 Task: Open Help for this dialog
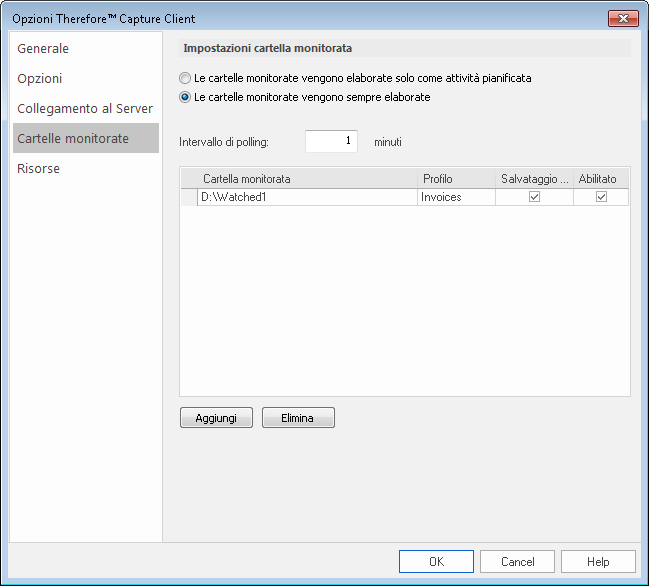[x=598, y=562]
